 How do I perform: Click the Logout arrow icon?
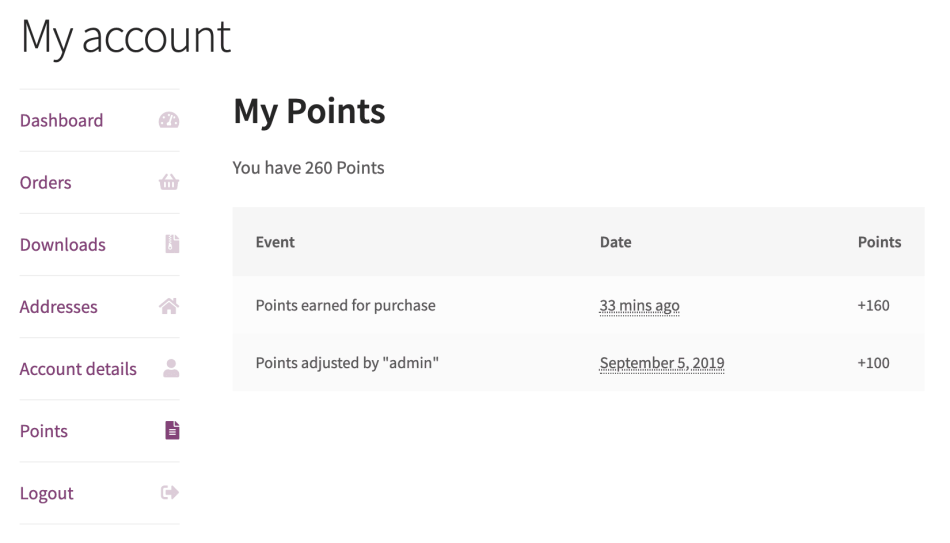coord(169,493)
